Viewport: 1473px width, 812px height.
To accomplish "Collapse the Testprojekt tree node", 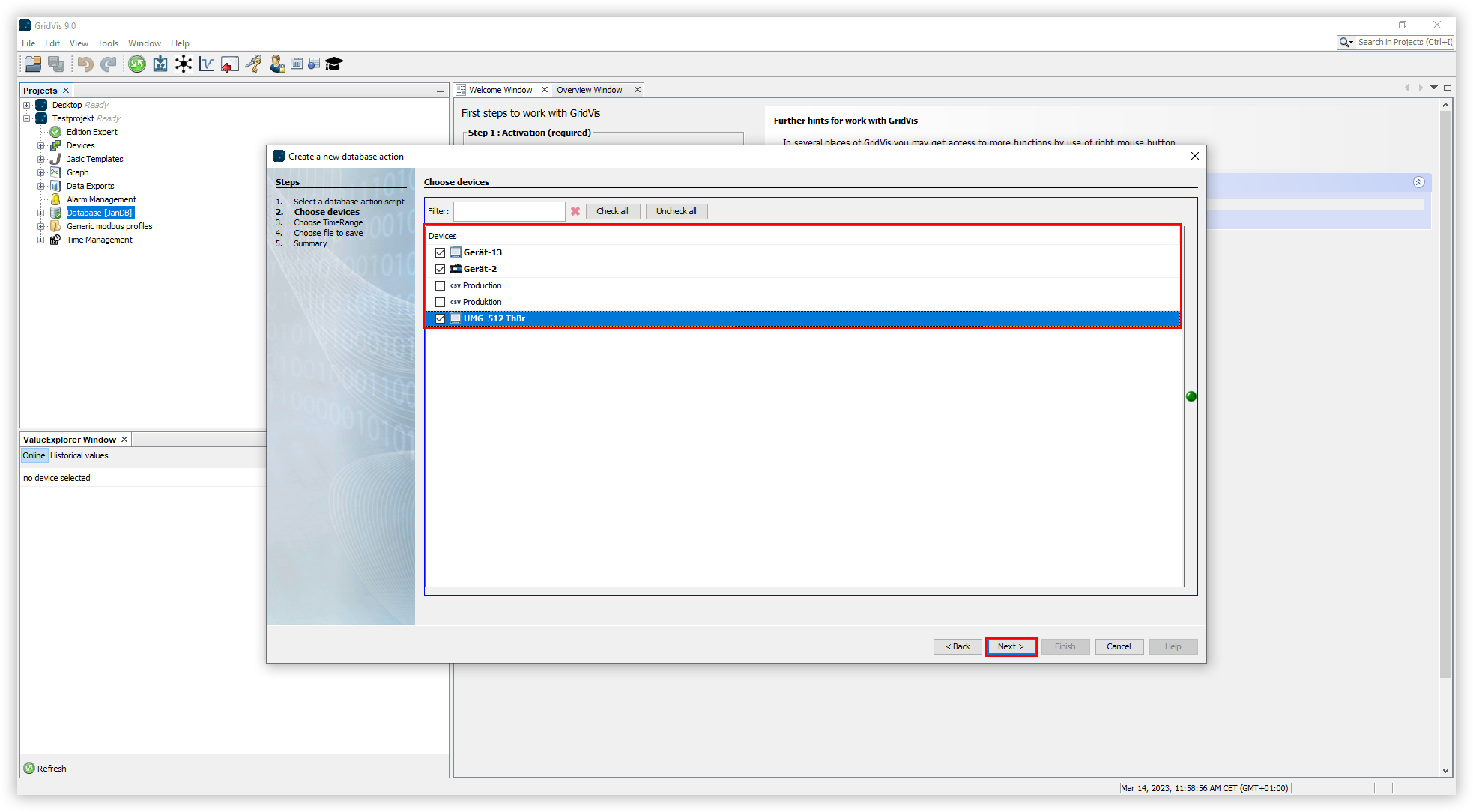I will click(27, 118).
